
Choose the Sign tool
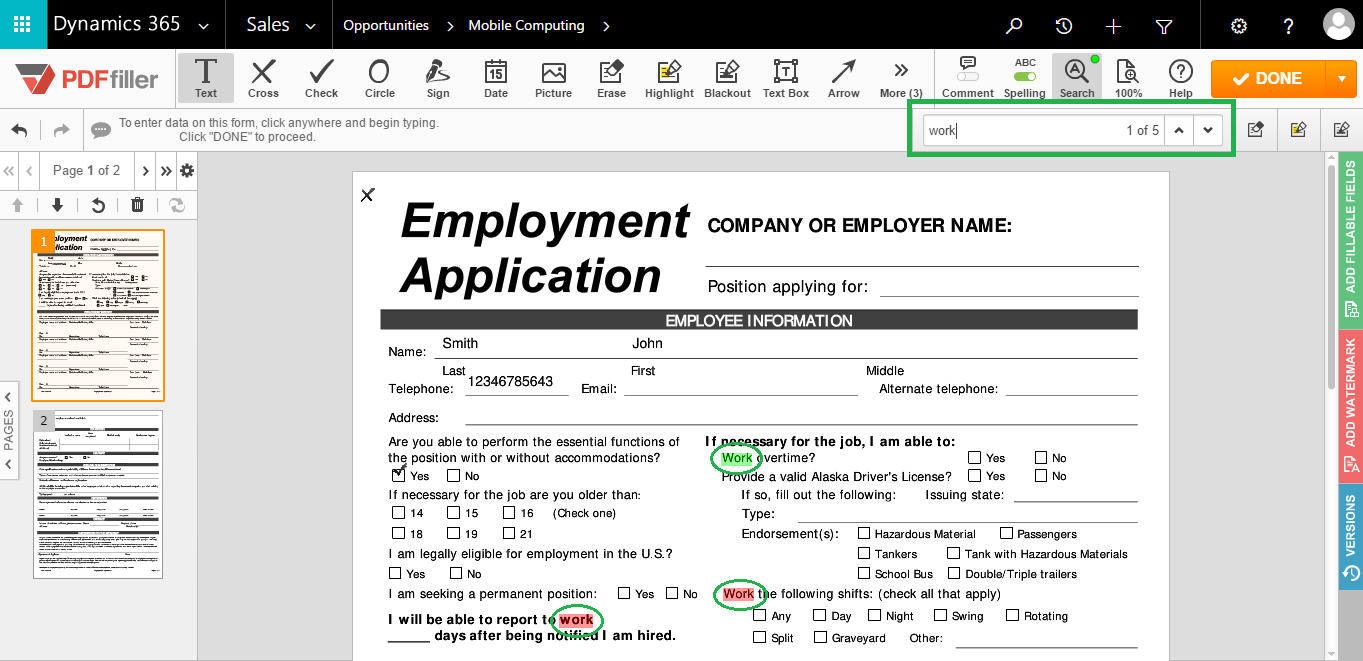coord(437,78)
